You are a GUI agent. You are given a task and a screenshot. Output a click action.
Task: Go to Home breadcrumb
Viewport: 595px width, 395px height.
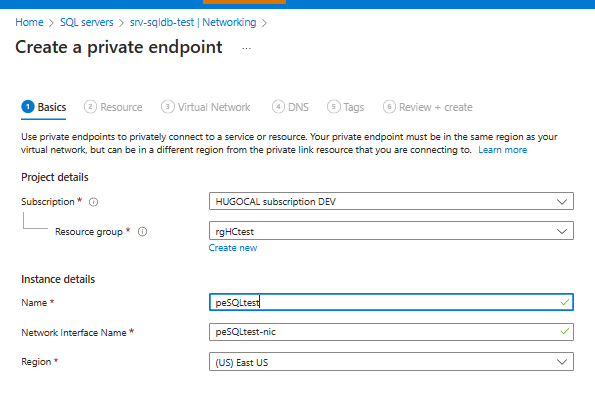(29, 22)
